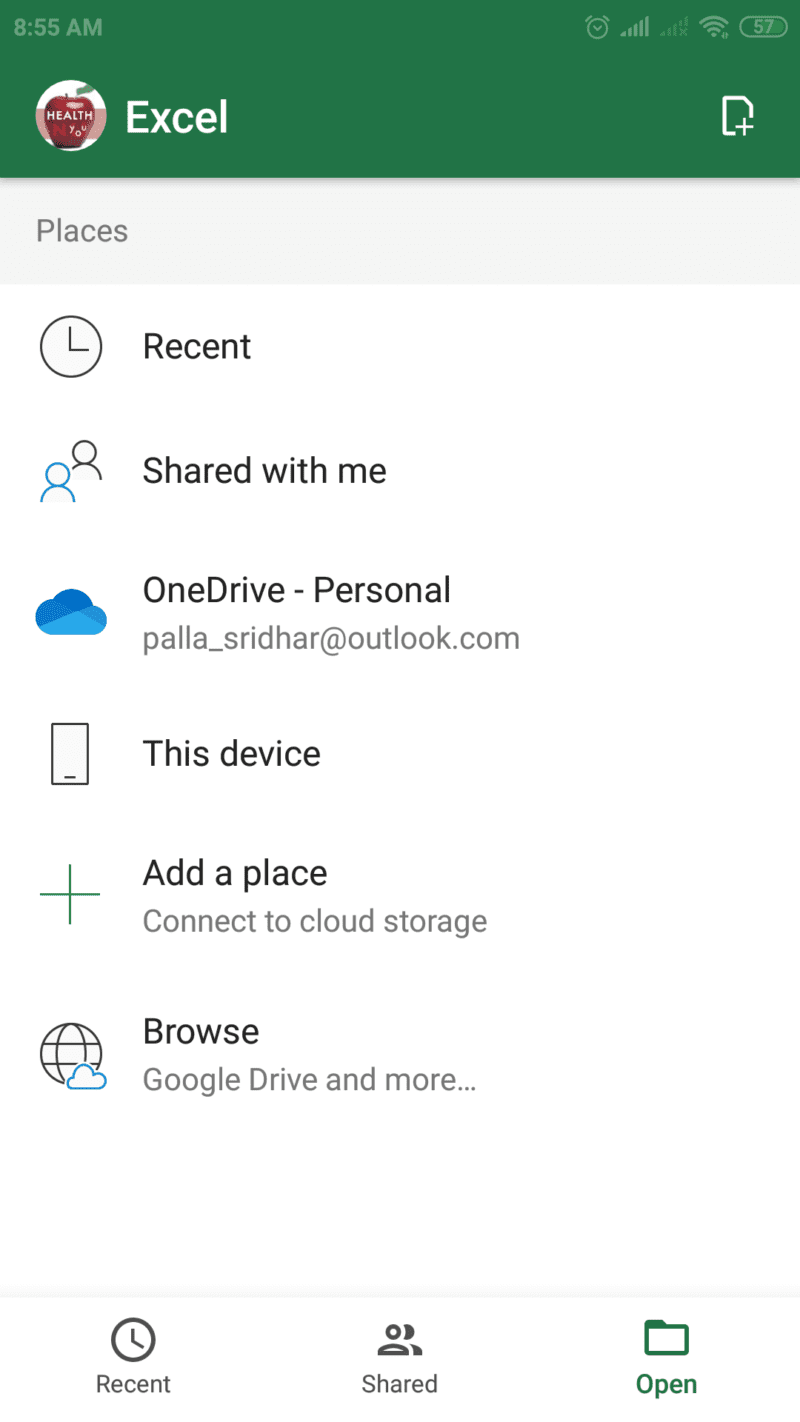Tap the Browse globe icon
The image size is (800, 1422).
pos(71,1055)
